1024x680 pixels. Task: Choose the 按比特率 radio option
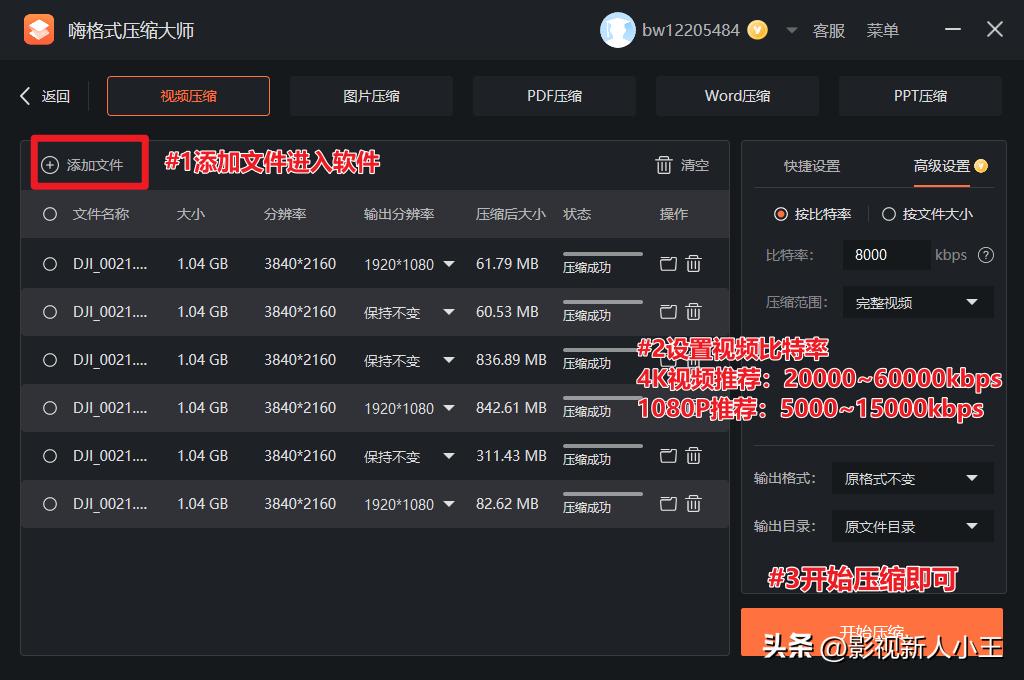click(780, 214)
